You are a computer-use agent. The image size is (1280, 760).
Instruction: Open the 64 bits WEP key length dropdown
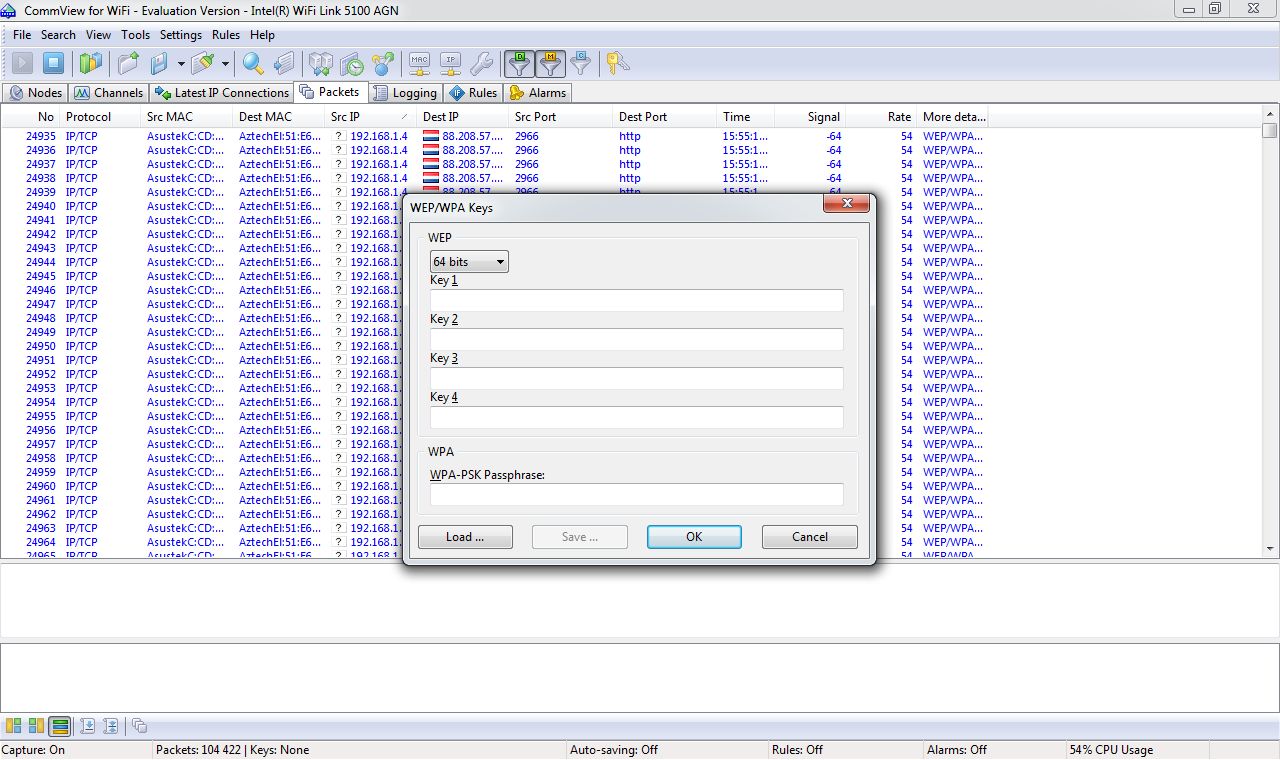point(470,262)
